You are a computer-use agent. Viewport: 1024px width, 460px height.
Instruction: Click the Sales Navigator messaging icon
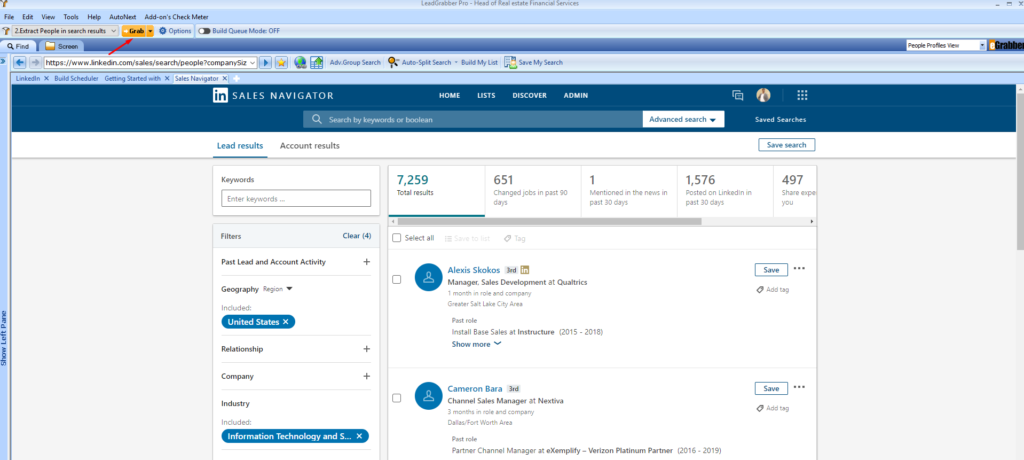[x=738, y=95]
